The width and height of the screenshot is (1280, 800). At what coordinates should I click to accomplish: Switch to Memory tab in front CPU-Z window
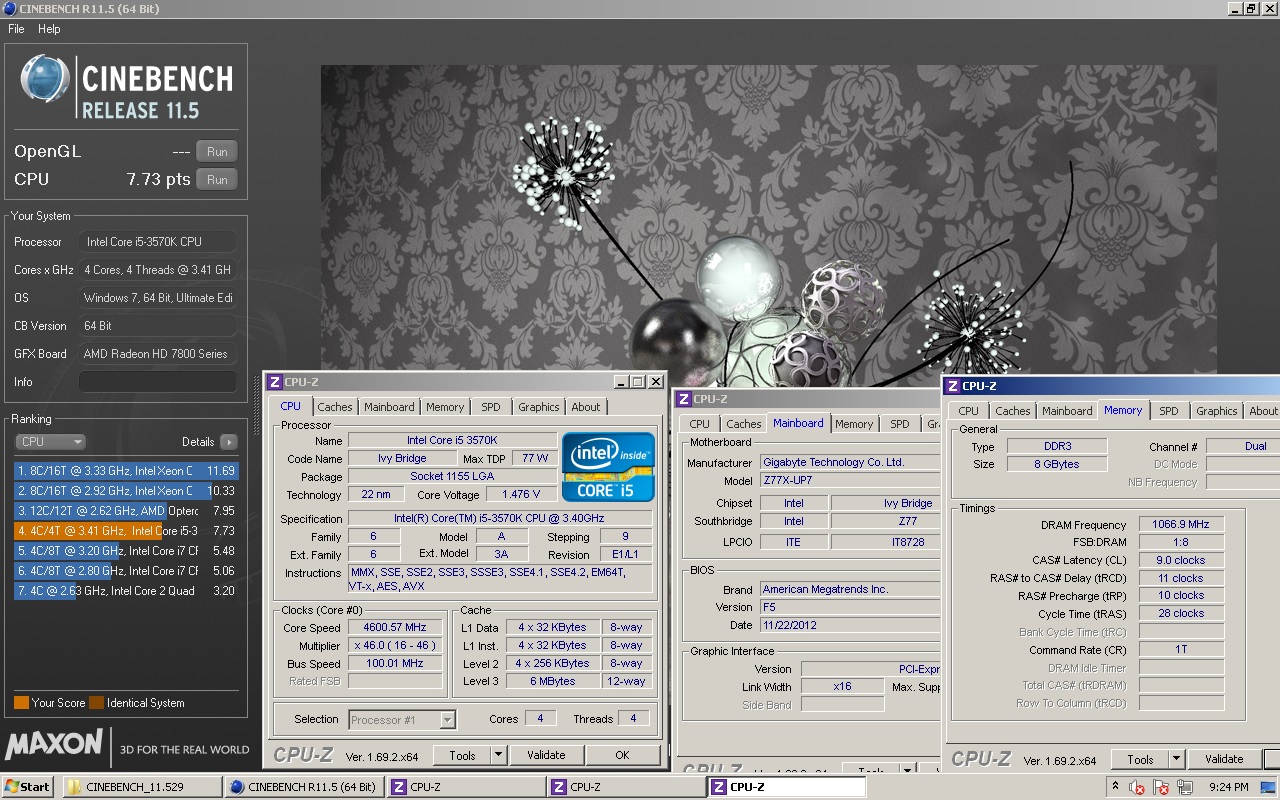point(445,407)
